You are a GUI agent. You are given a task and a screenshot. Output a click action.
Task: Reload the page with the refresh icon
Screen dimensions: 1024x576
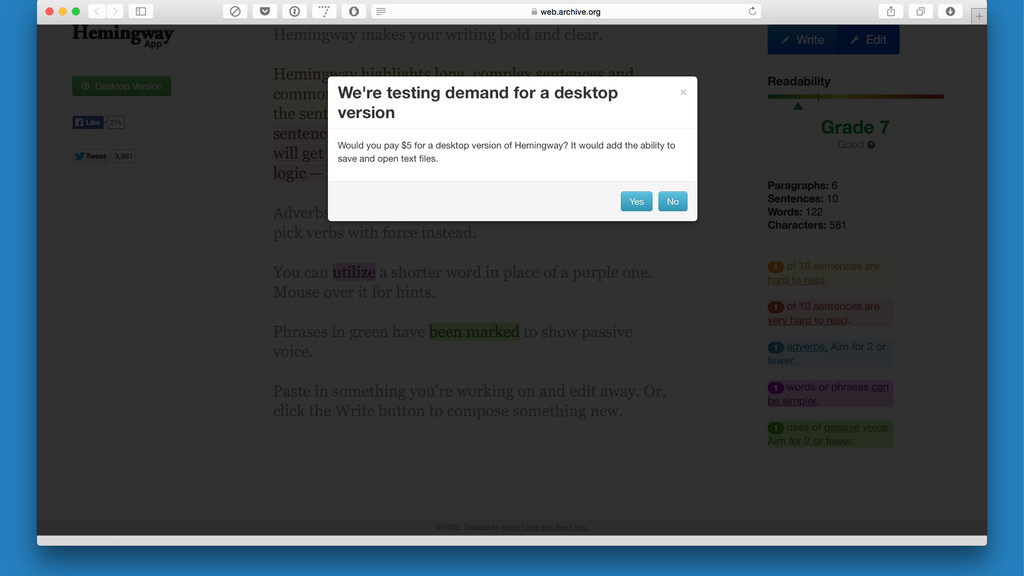tap(752, 11)
